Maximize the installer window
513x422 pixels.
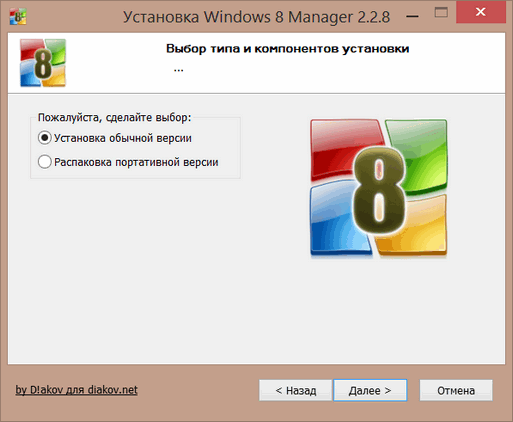441,13
